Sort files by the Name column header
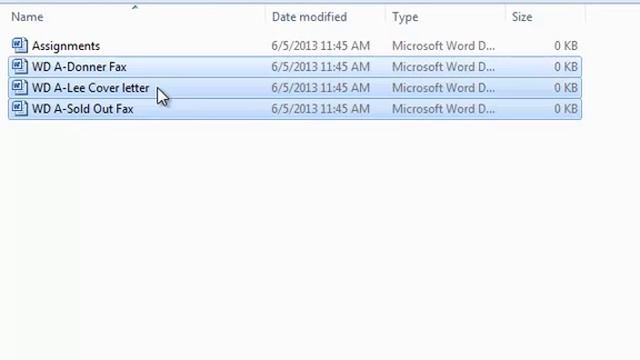Screen dimensions: 640x360 (x=27, y=17)
